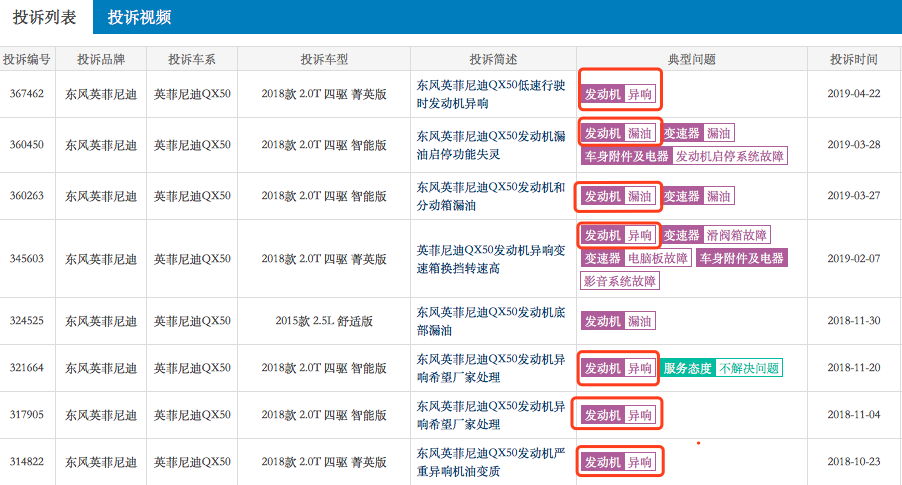Viewport: 902px width, 485px height.
Task: Click 变速器 漏油 tag in row 360450
Action: [x=697, y=133]
